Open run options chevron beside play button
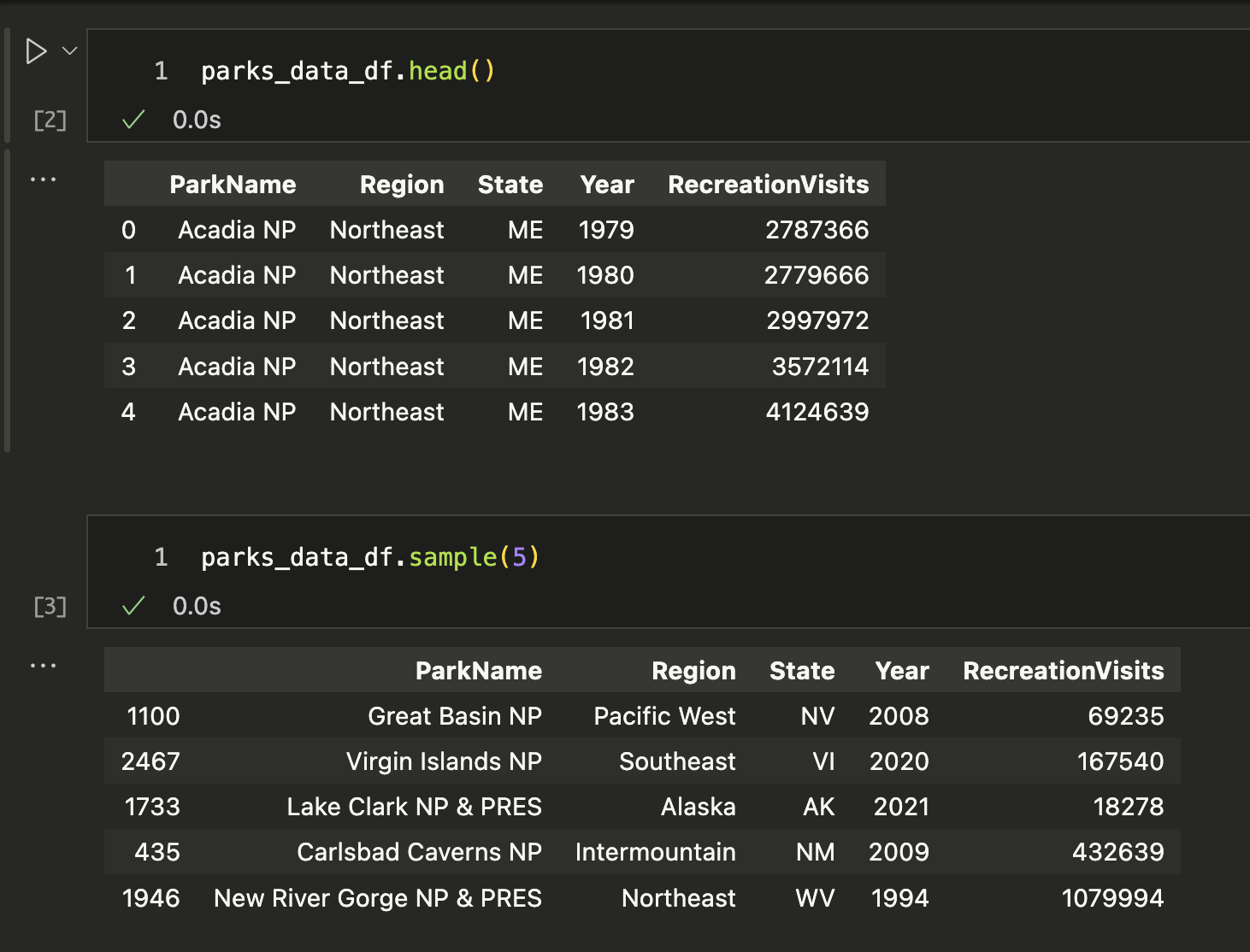 70,51
